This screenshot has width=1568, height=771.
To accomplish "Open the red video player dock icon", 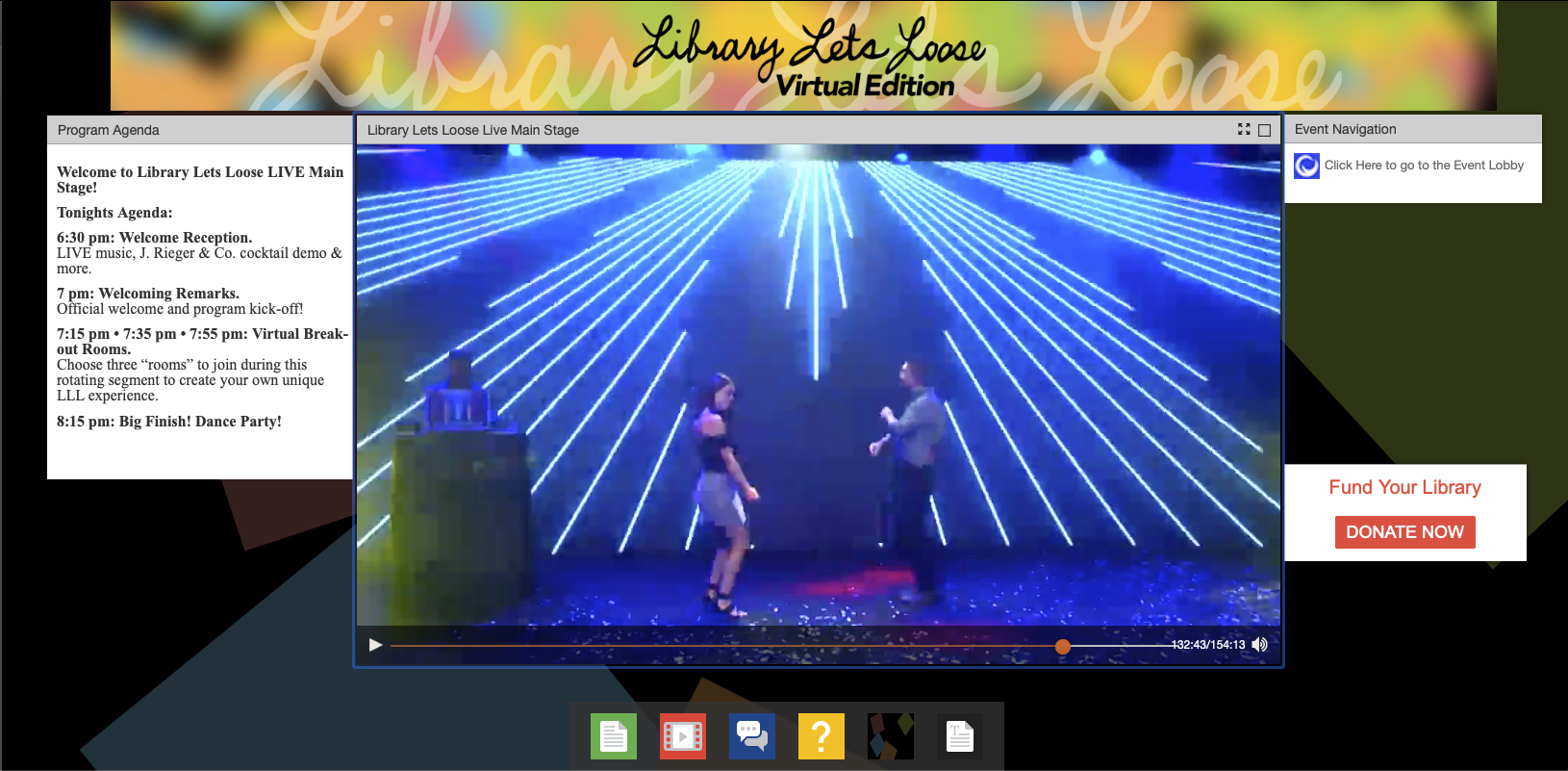I will pos(683,736).
